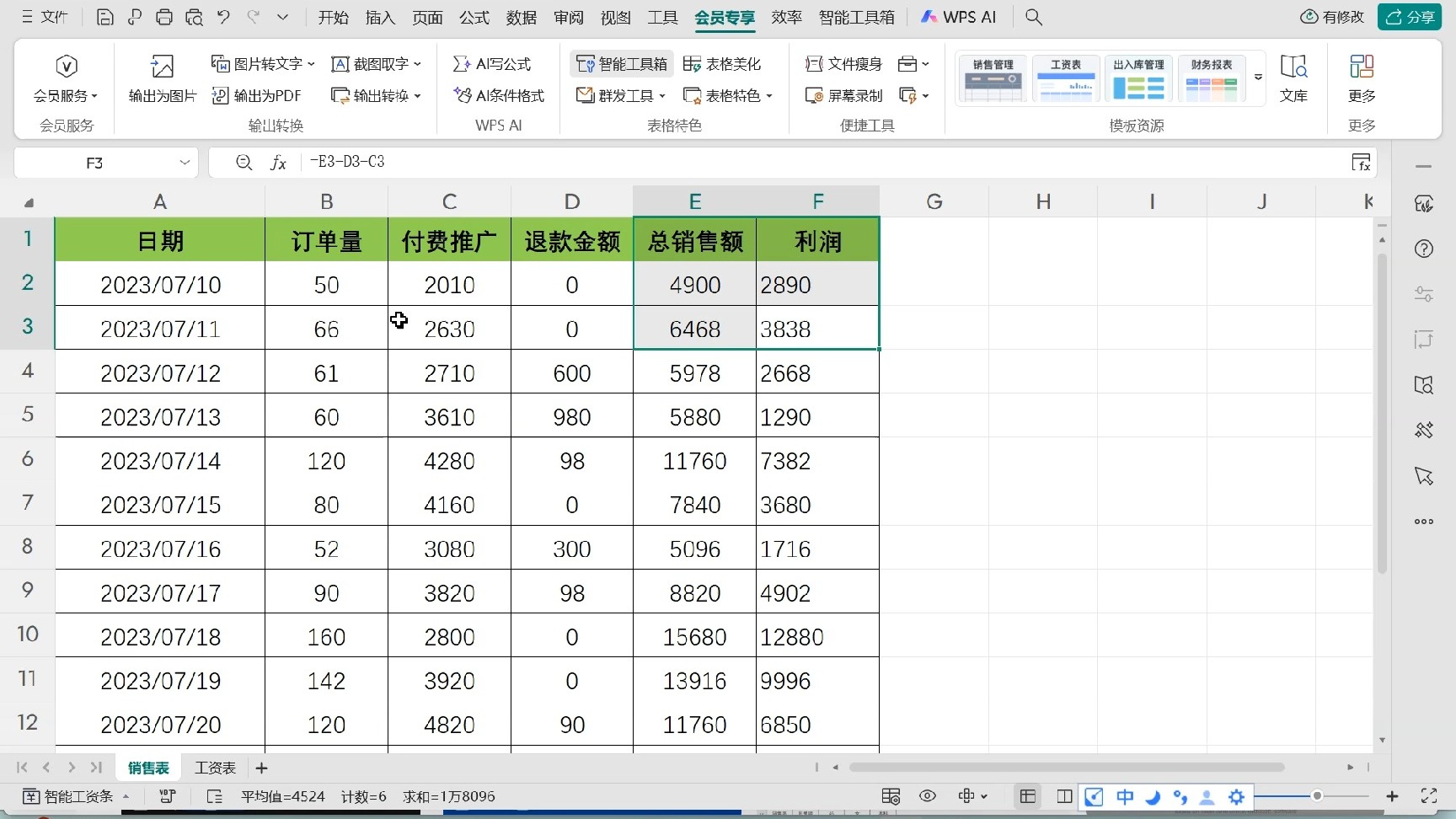Switch to 视图 ribbon tab

616,17
